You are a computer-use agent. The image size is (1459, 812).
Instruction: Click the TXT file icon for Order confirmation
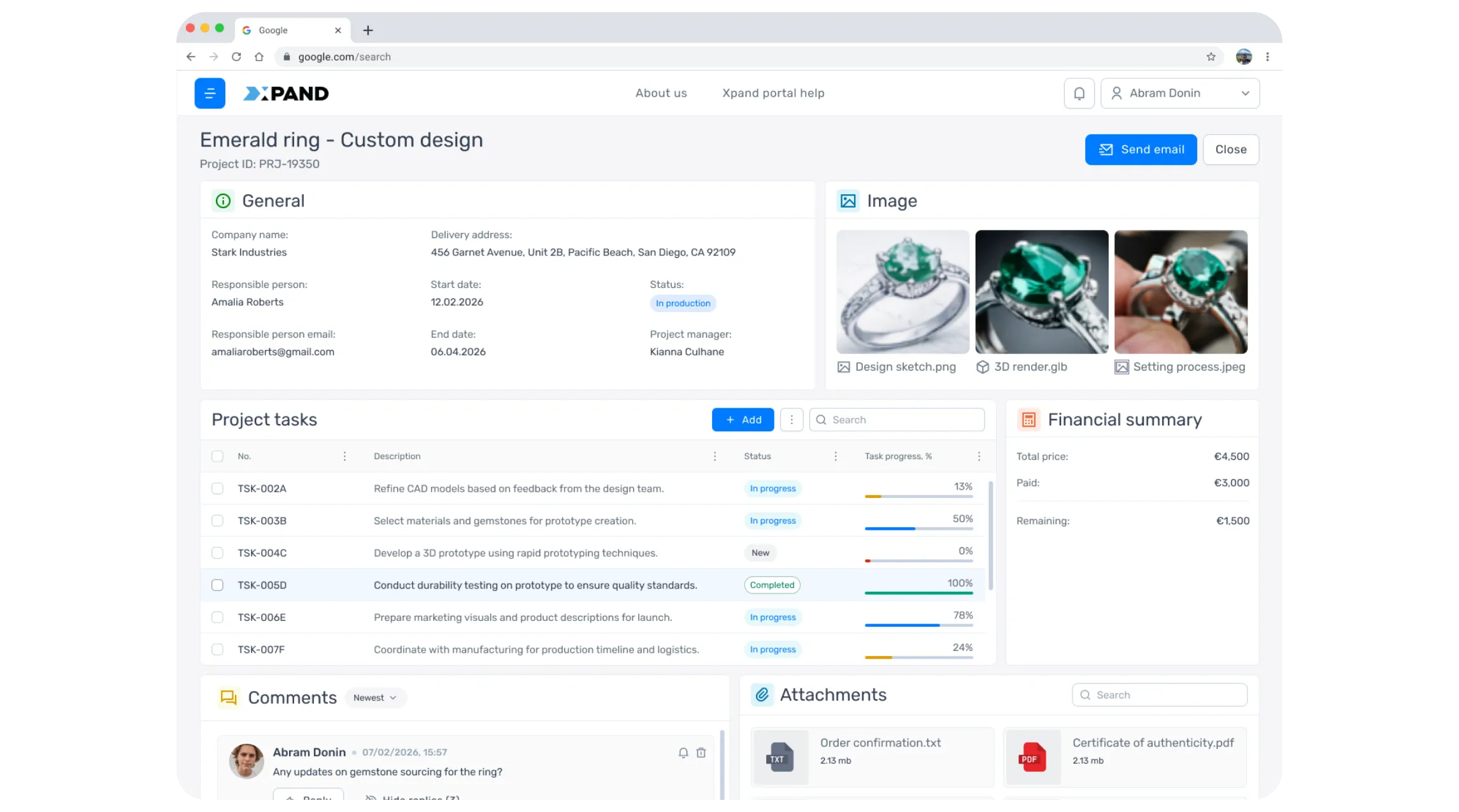(x=780, y=757)
